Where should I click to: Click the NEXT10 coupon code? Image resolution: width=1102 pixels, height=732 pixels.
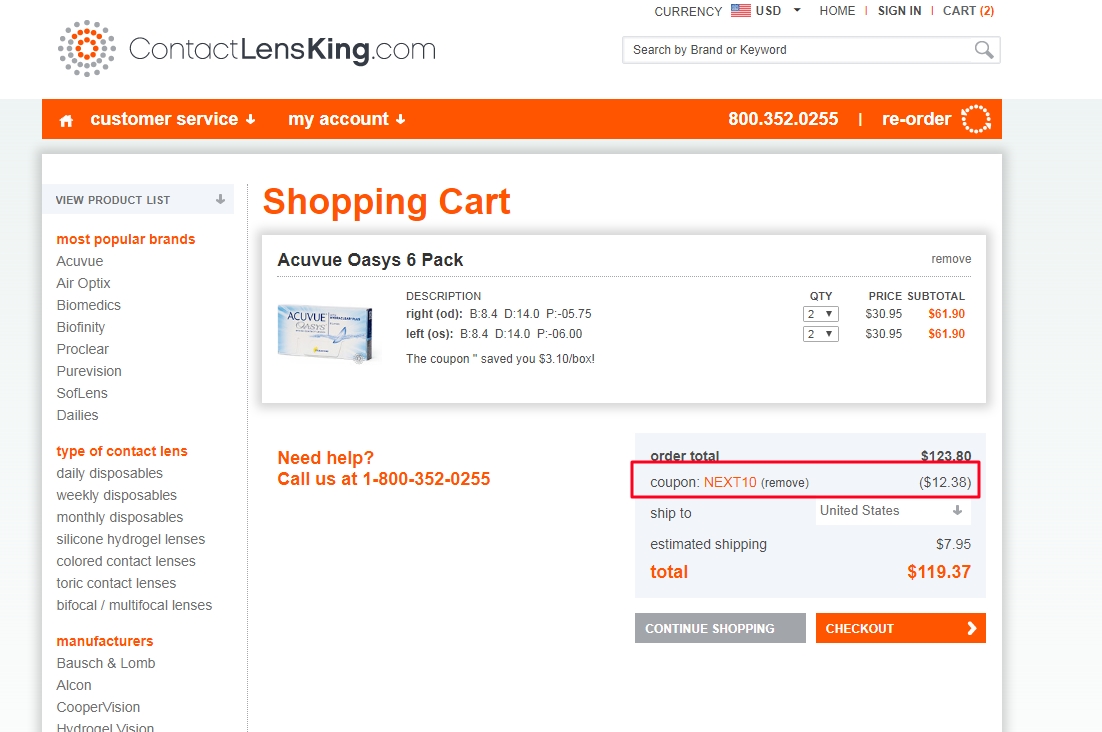point(730,483)
